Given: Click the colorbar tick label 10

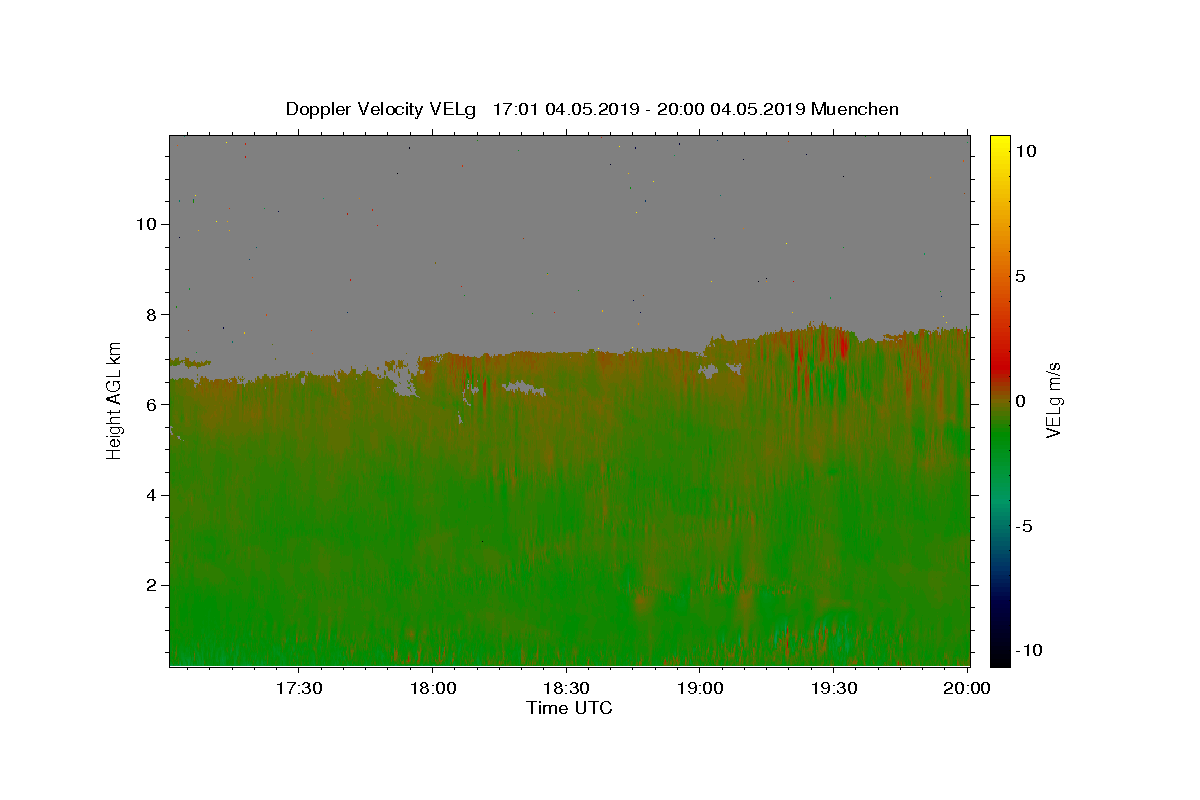Looking at the screenshot, I should pos(1026,151).
